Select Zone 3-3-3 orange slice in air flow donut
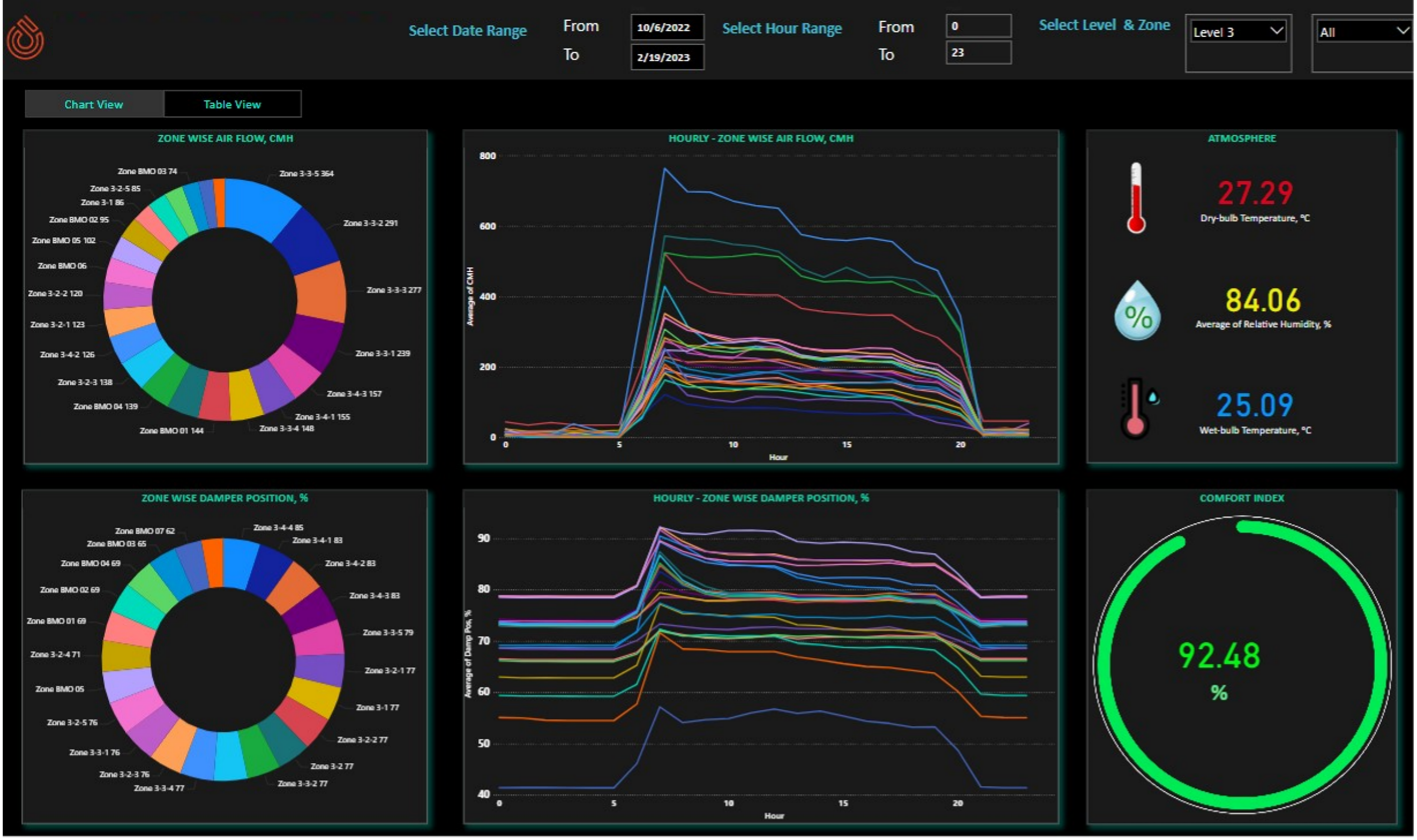The image size is (1417, 840). [x=322, y=290]
